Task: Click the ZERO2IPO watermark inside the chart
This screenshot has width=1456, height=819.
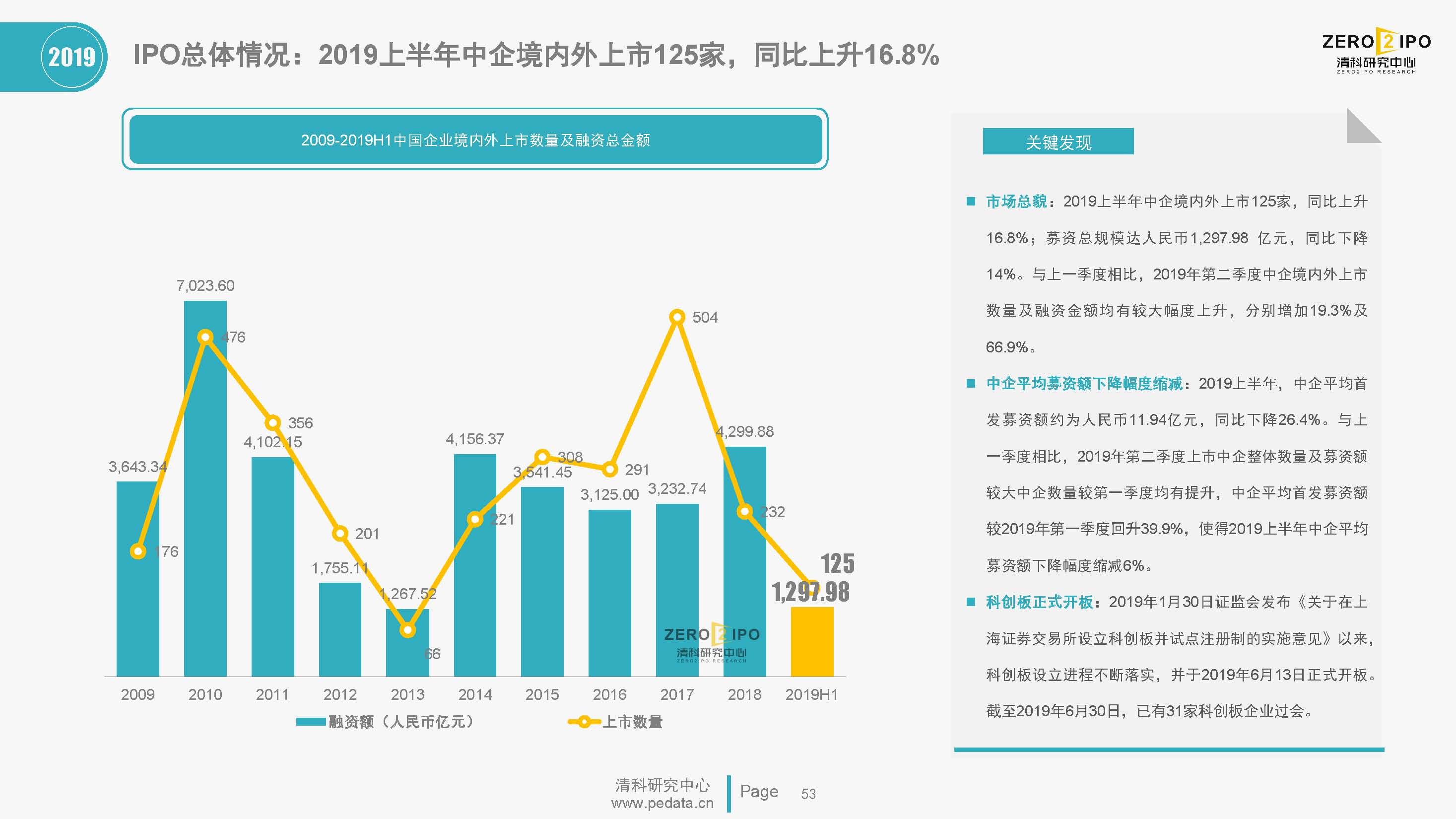Action: (x=712, y=644)
